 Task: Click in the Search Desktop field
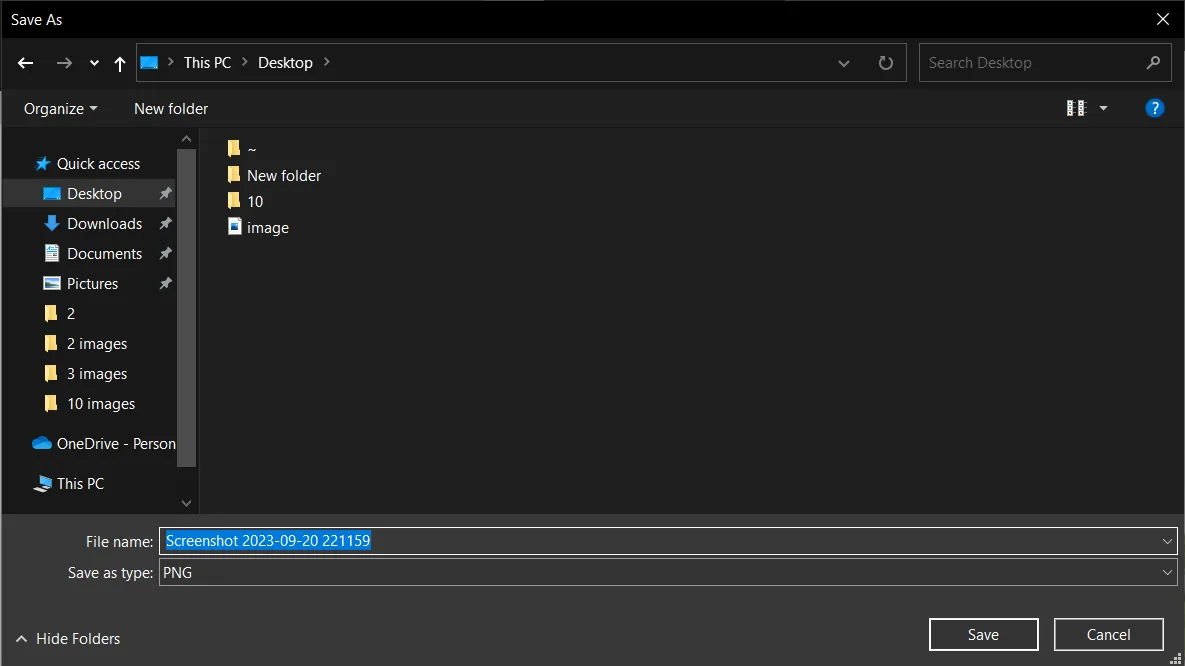[1032, 63]
